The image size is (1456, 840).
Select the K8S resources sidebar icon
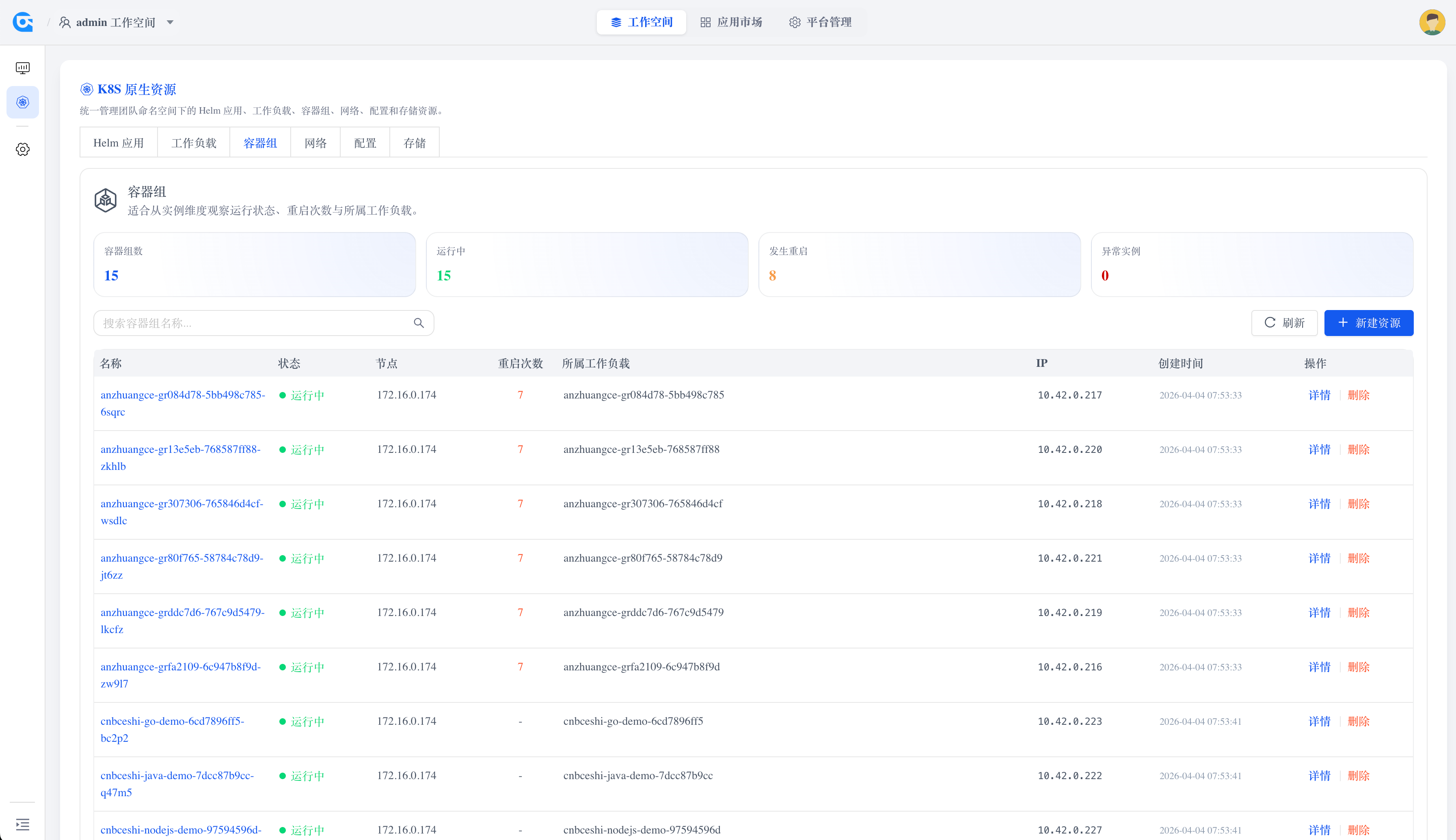coord(22,102)
